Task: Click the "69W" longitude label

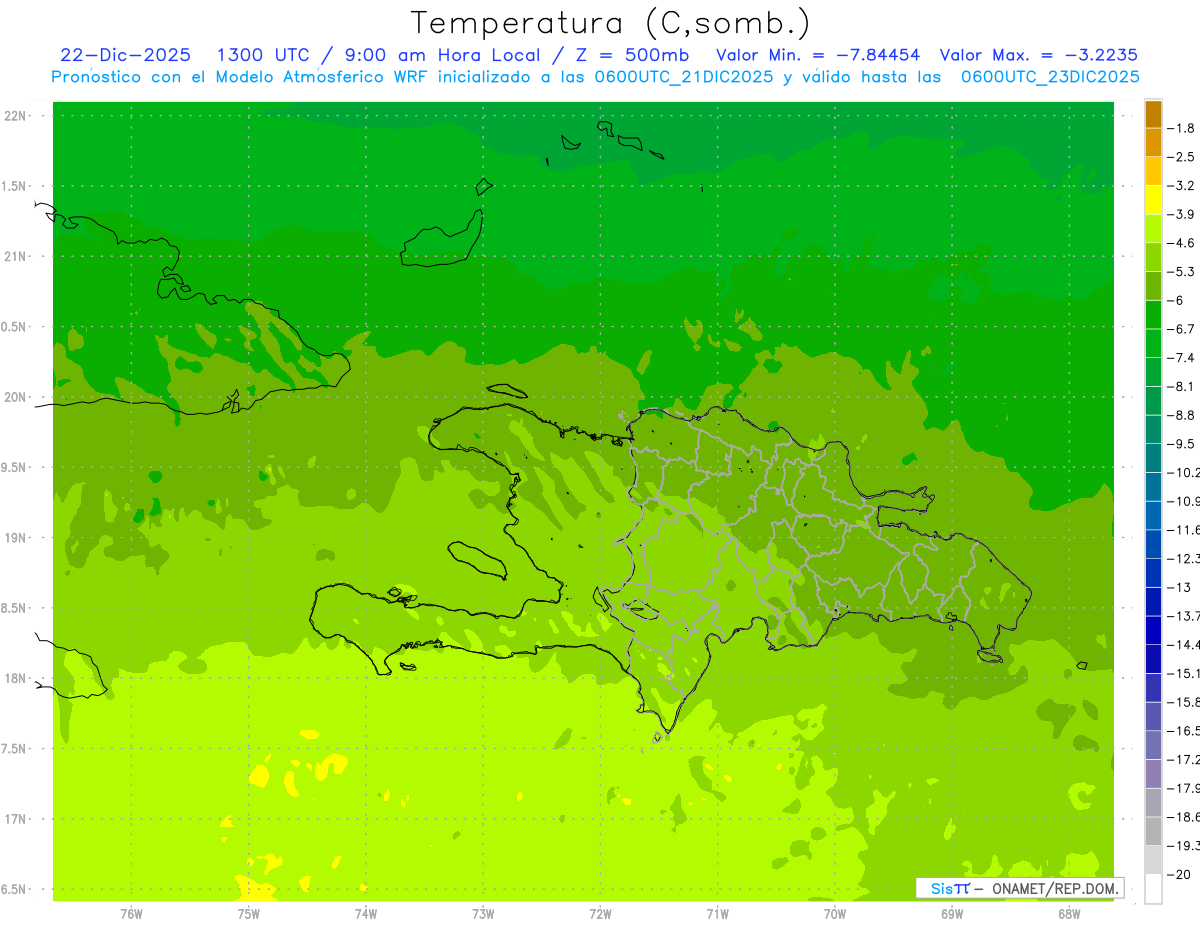Action: pos(952,914)
